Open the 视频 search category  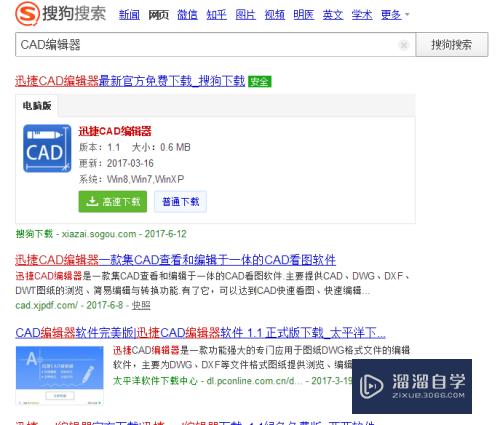275,15
